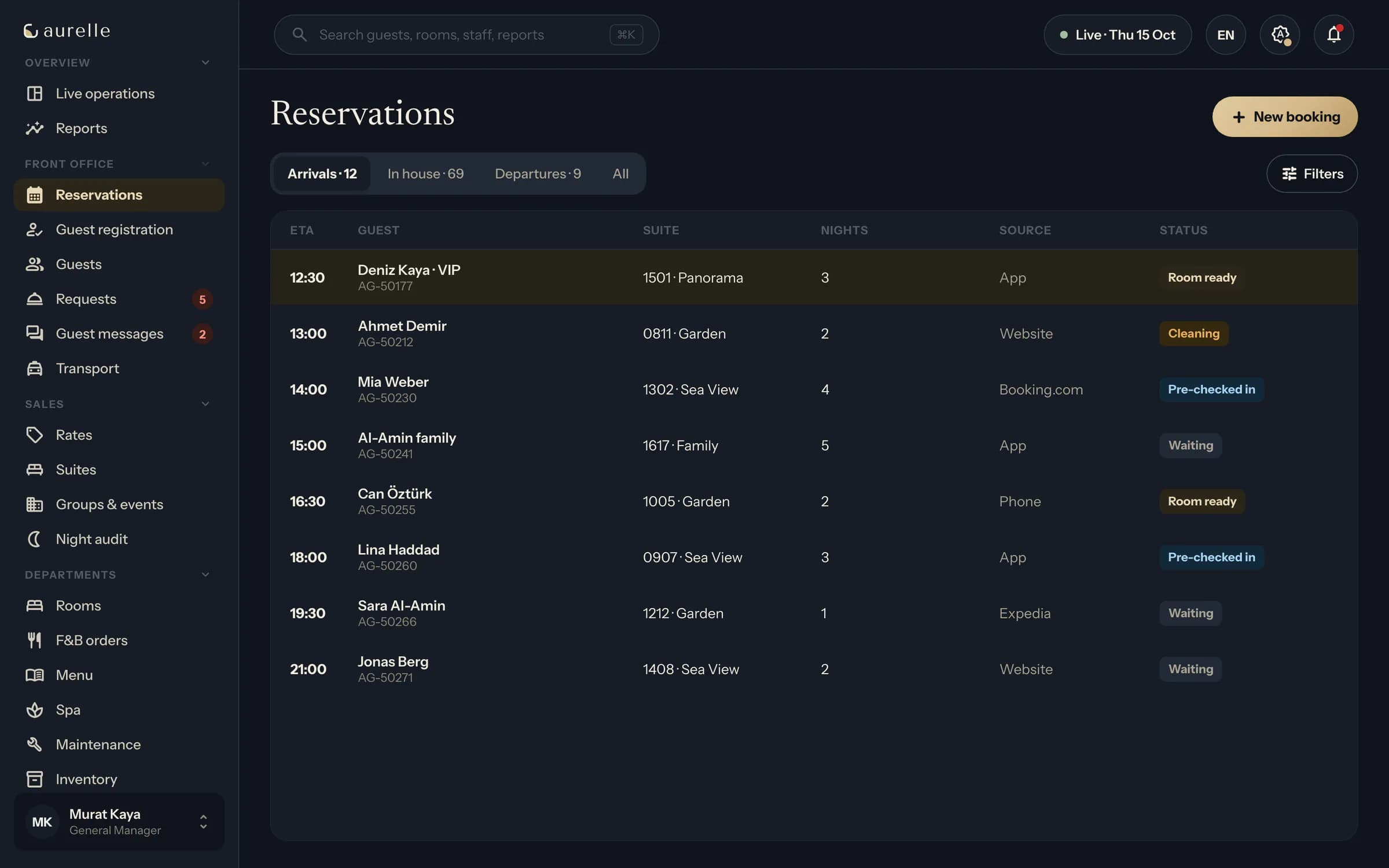
Task: Open the Reports chart icon
Action: click(x=35, y=128)
